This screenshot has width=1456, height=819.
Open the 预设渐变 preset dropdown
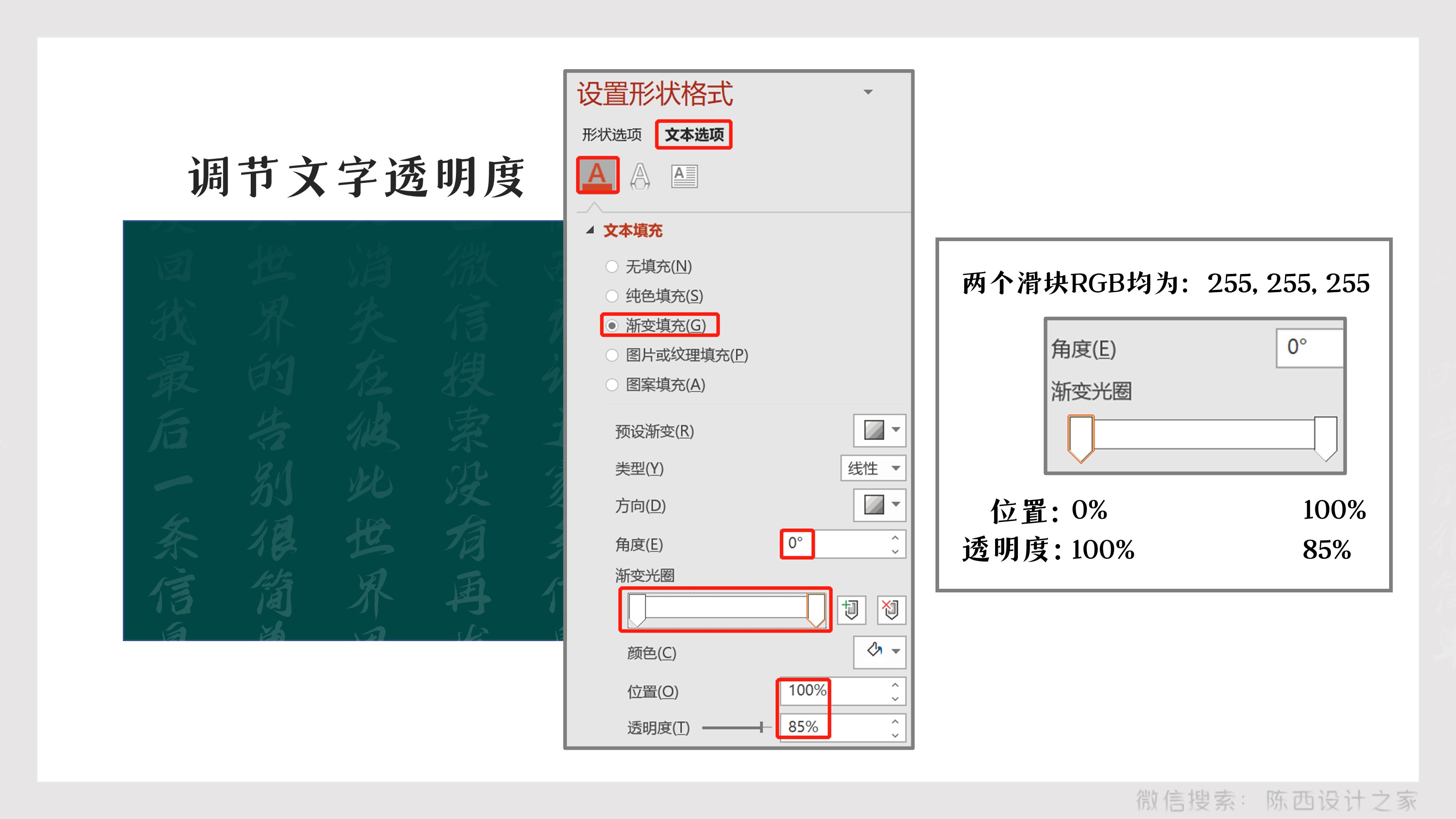pos(880,430)
